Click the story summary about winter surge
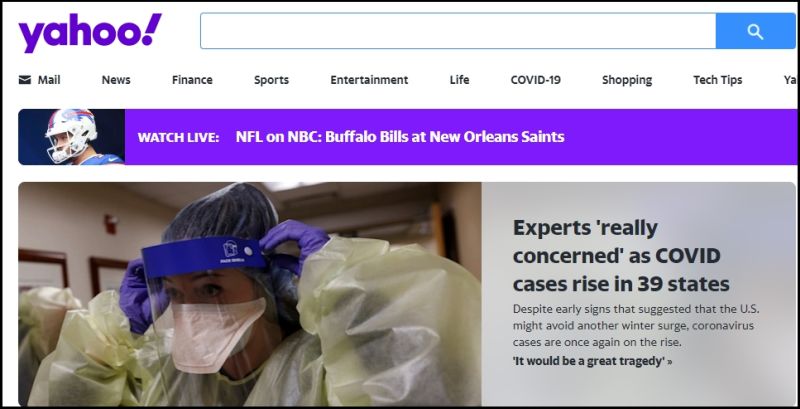The height and width of the screenshot is (409, 800). click(x=636, y=325)
